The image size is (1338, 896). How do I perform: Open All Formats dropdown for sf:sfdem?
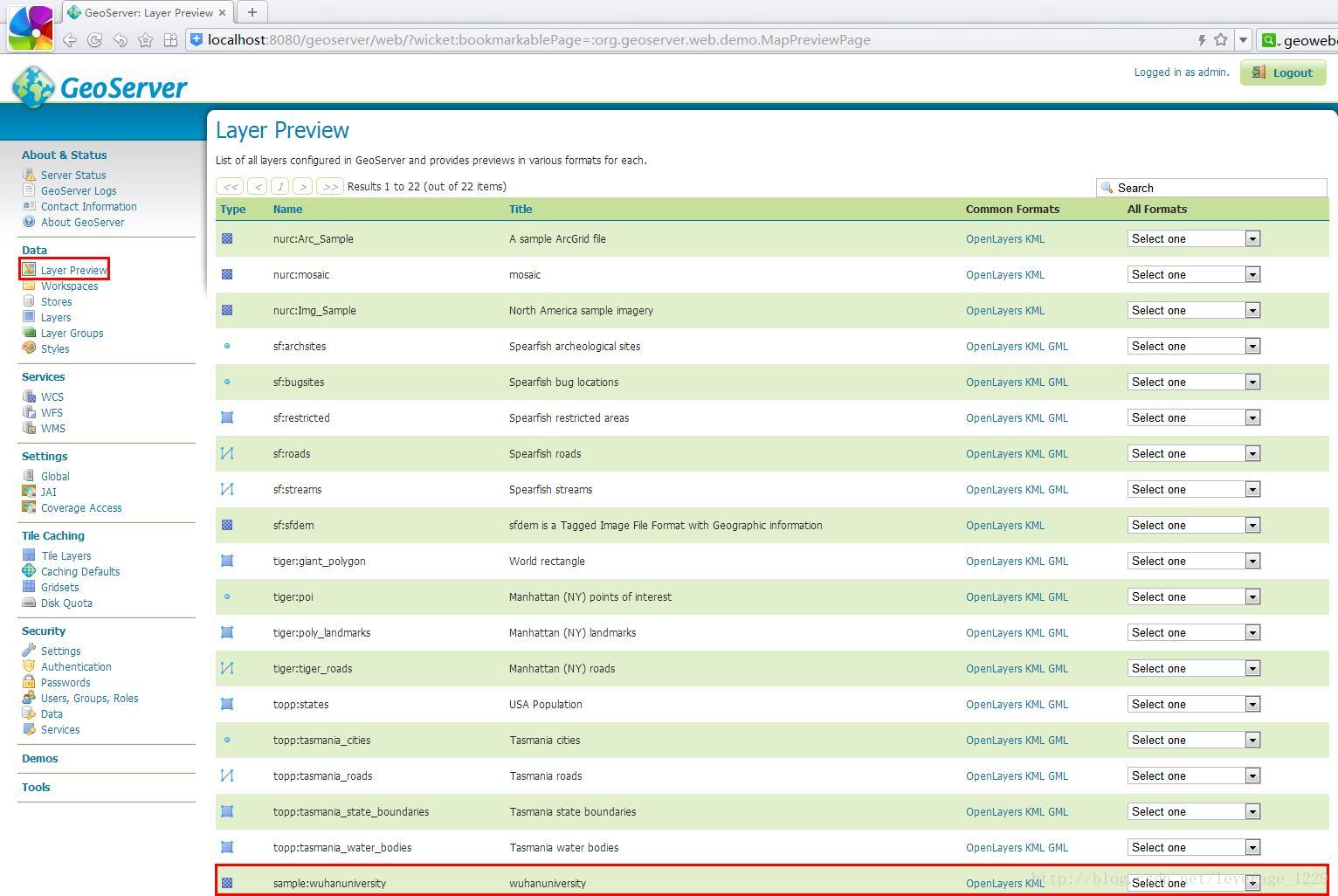[x=1194, y=525]
